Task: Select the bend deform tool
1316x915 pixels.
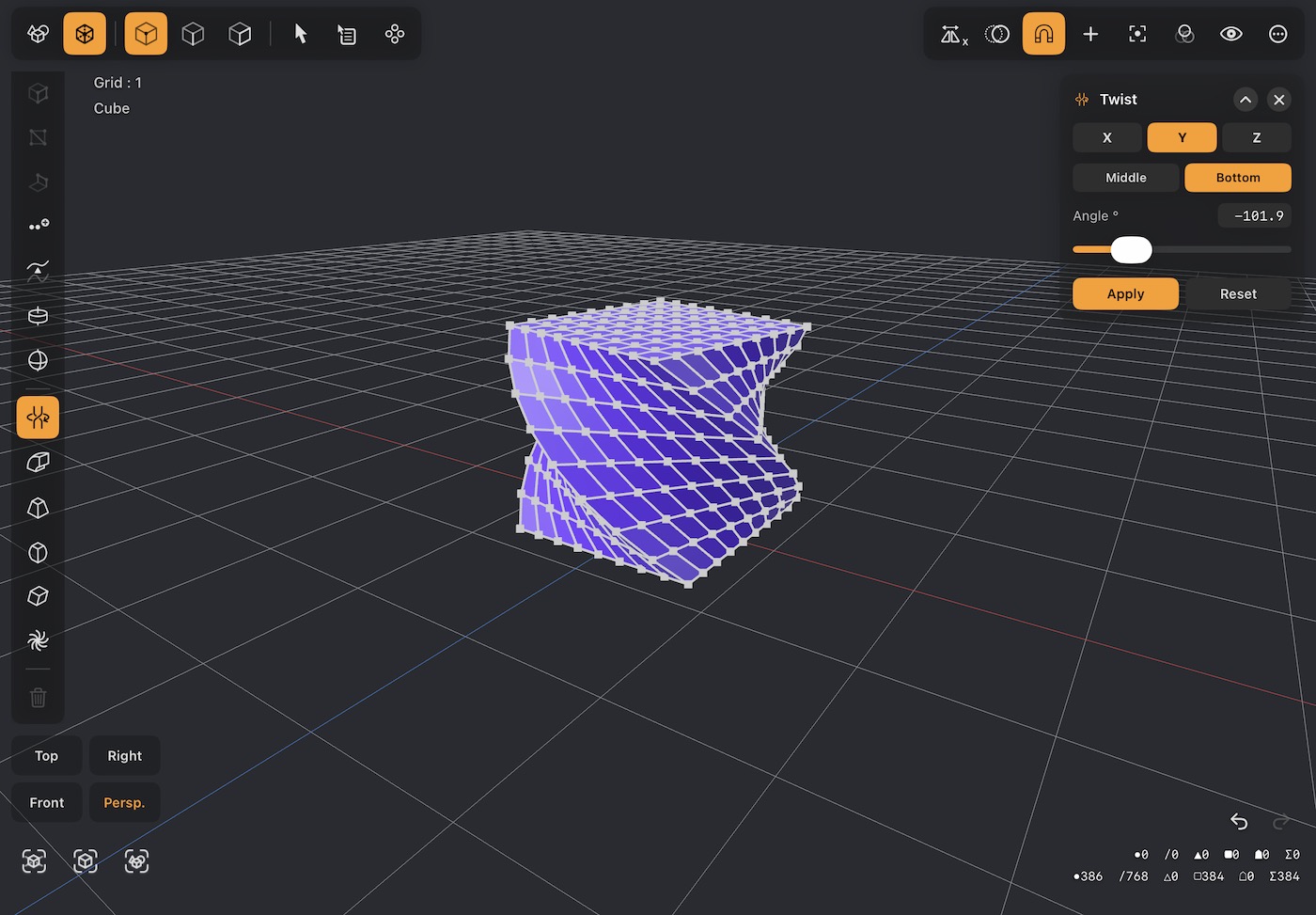Action: coord(38,462)
